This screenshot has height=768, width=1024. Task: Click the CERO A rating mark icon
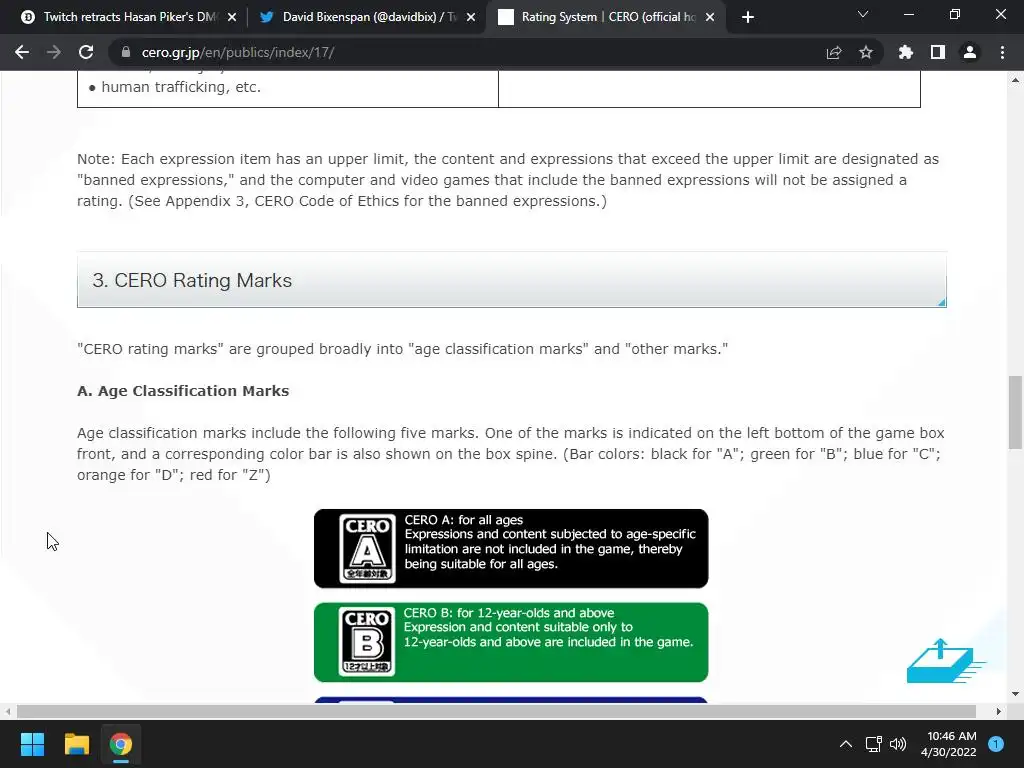click(368, 548)
